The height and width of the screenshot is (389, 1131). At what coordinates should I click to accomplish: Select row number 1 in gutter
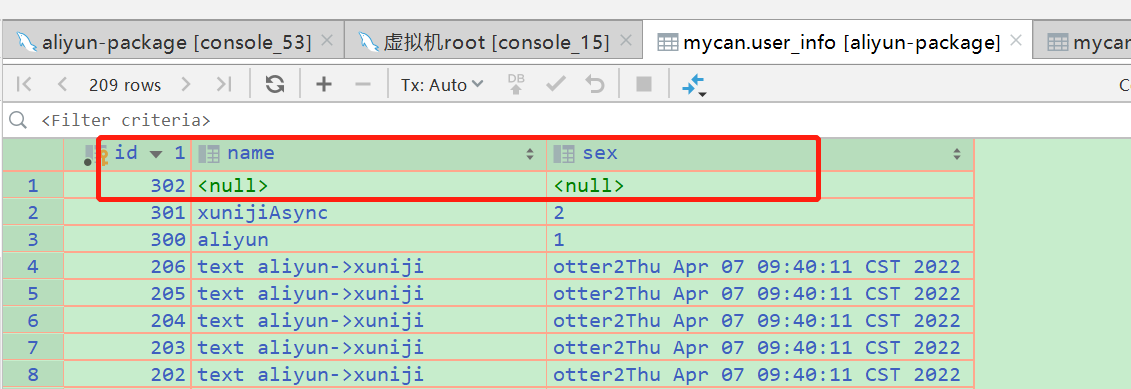click(x=32, y=185)
